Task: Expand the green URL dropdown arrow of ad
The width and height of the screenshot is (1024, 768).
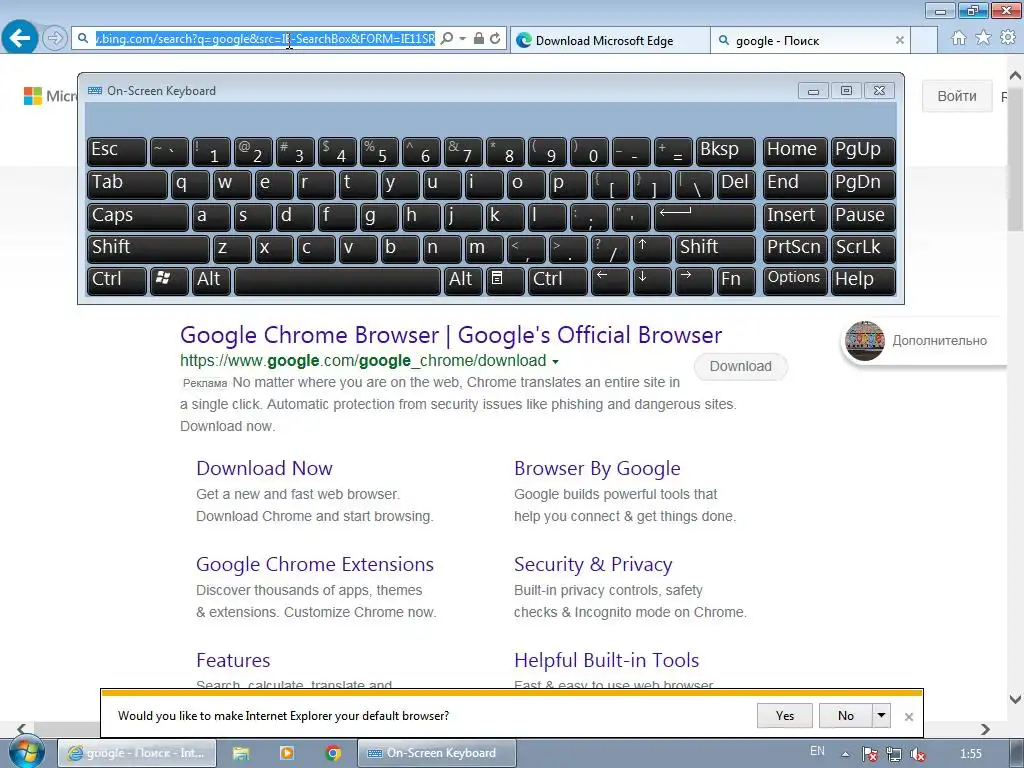Action: click(x=555, y=361)
